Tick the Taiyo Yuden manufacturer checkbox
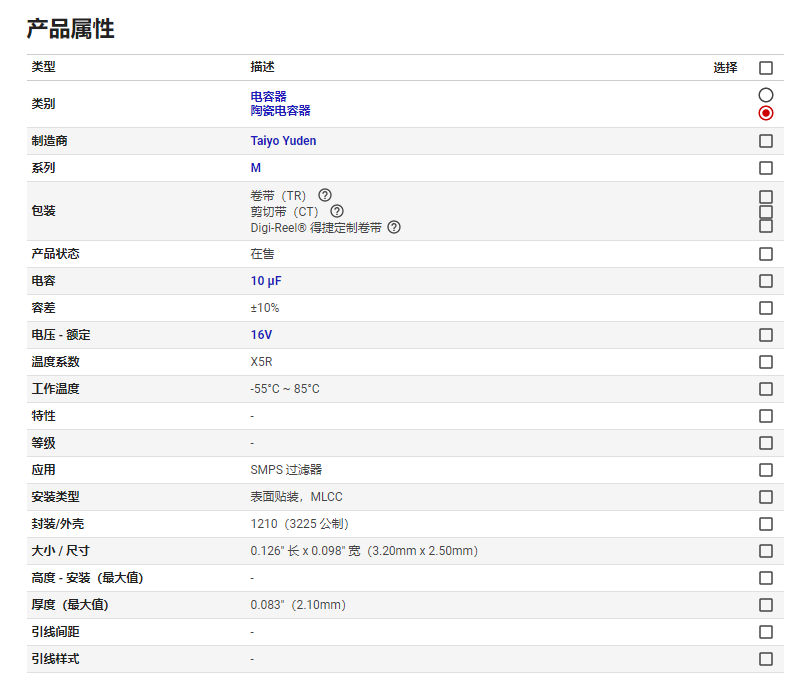 coord(765,141)
